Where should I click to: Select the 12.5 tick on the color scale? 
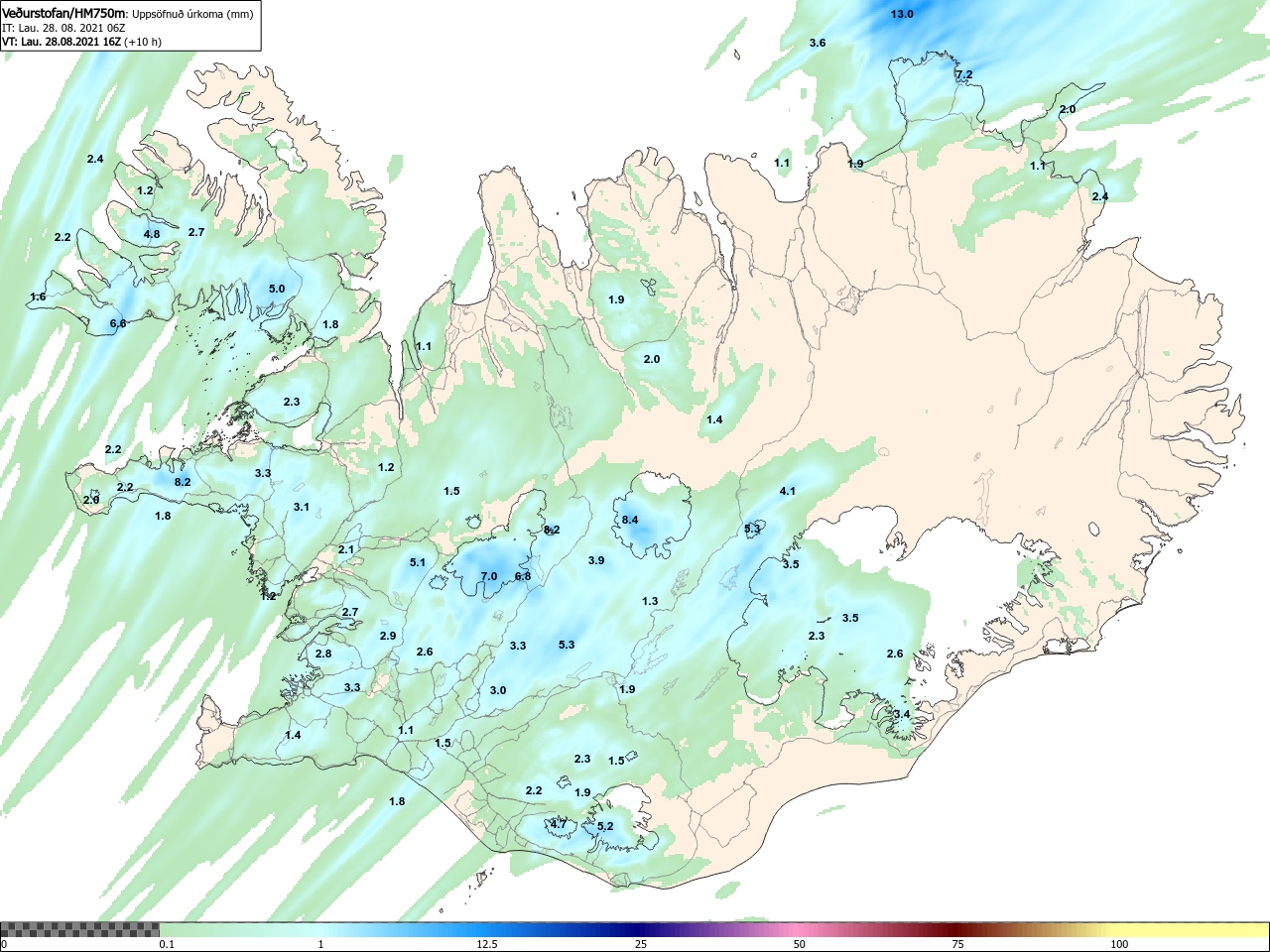[486, 945]
